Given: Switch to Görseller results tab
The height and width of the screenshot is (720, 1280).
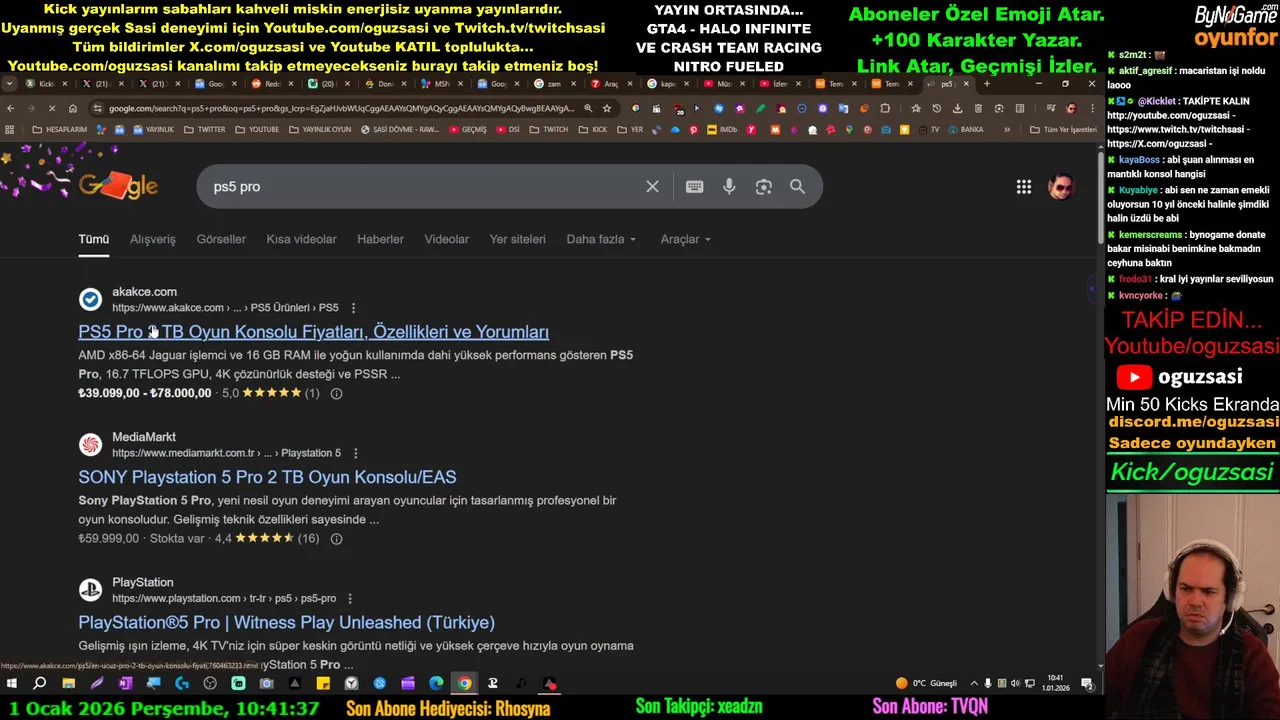Looking at the screenshot, I should 221,239.
